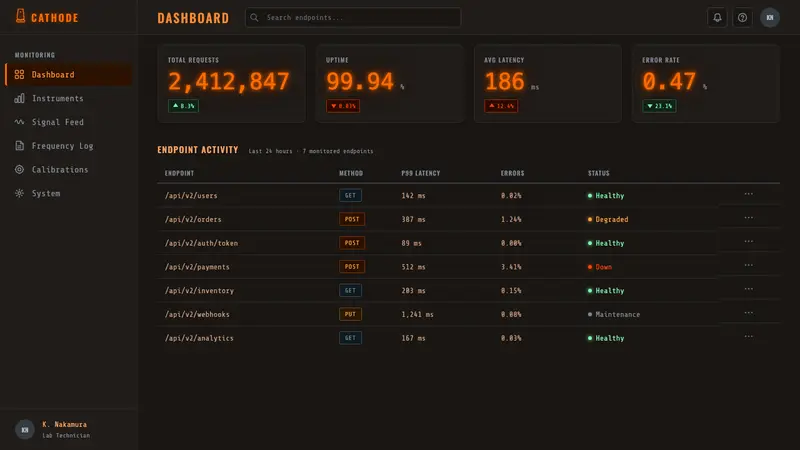The image size is (800, 450).
Task: Open System in the sidebar
Action: point(68,193)
